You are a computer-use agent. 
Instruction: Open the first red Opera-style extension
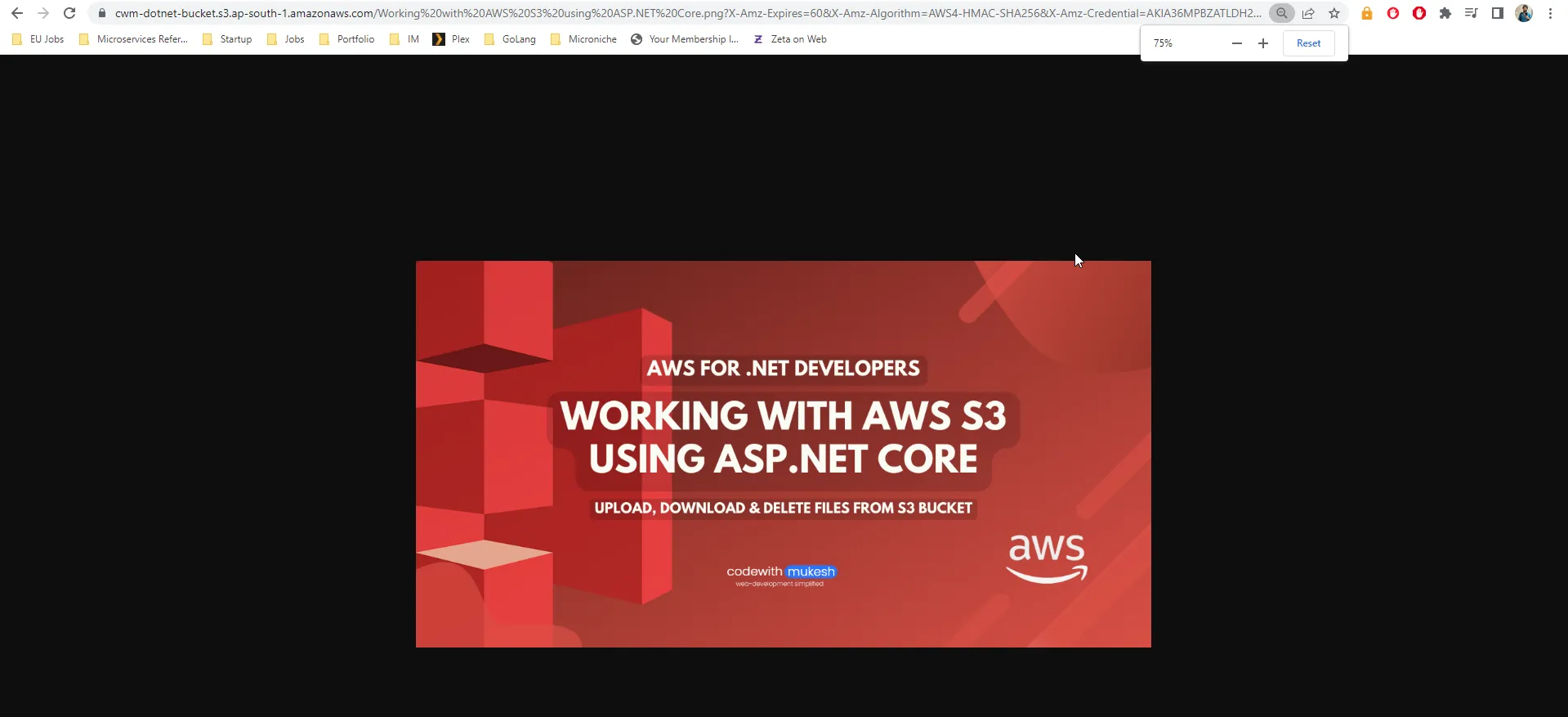tap(1393, 13)
